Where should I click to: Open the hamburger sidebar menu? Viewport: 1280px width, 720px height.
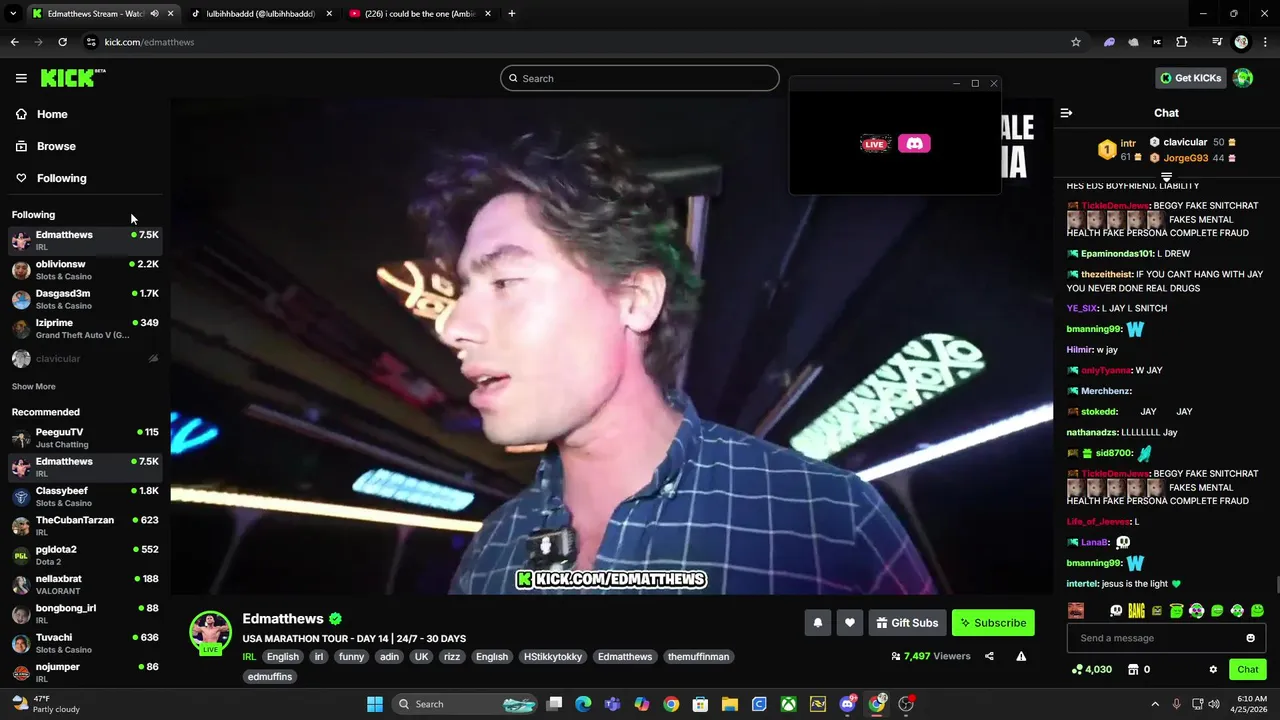click(x=21, y=78)
